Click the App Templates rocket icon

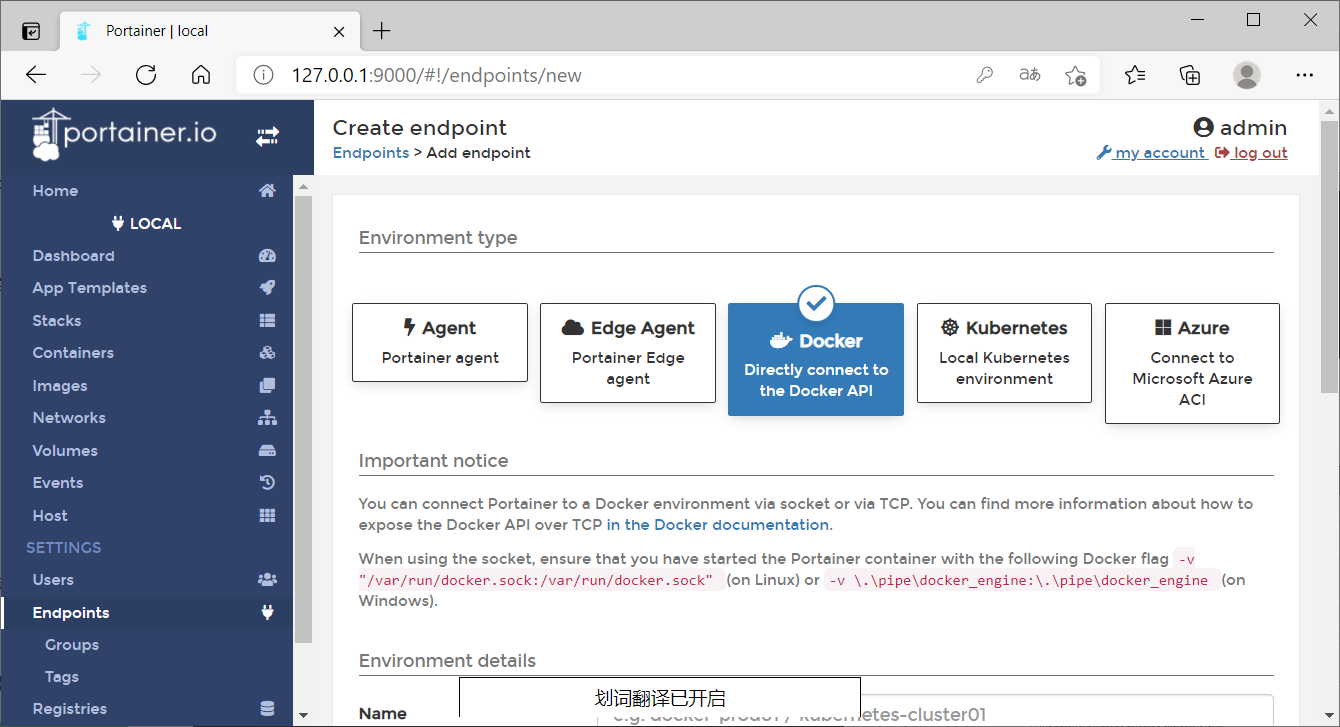tap(267, 288)
